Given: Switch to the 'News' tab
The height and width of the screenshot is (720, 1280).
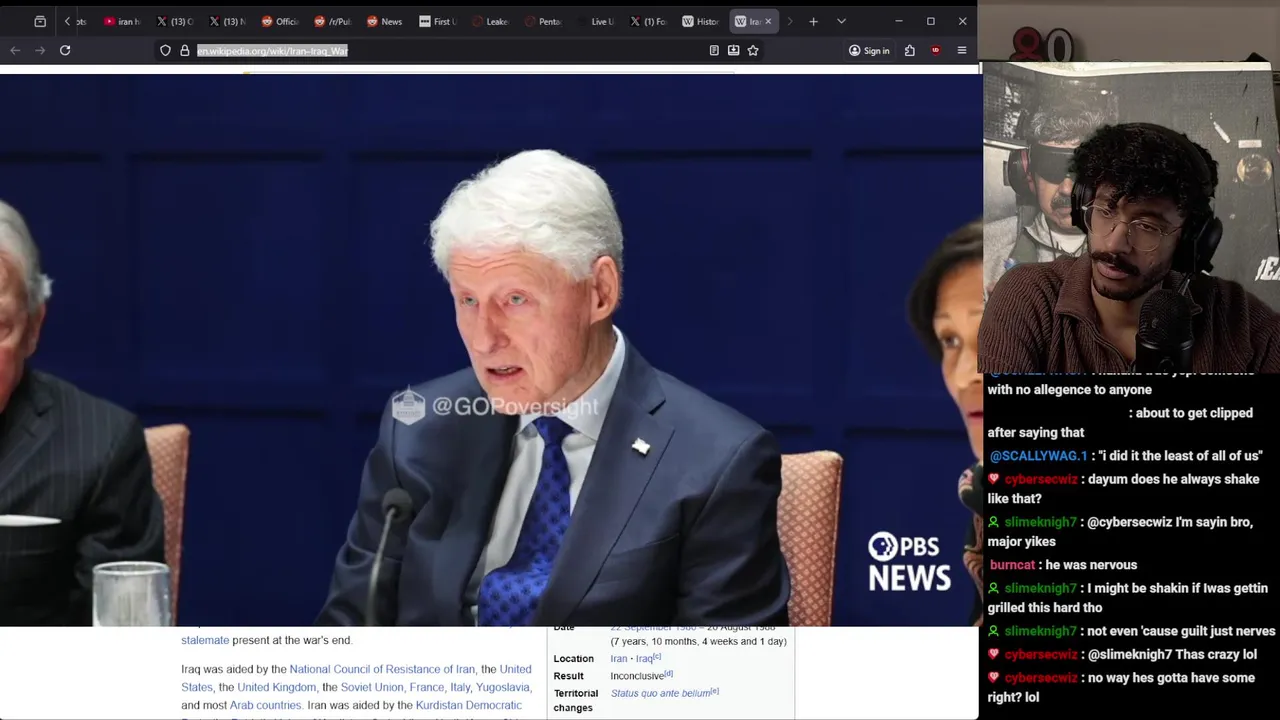Looking at the screenshot, I should (x=385, y=21).
